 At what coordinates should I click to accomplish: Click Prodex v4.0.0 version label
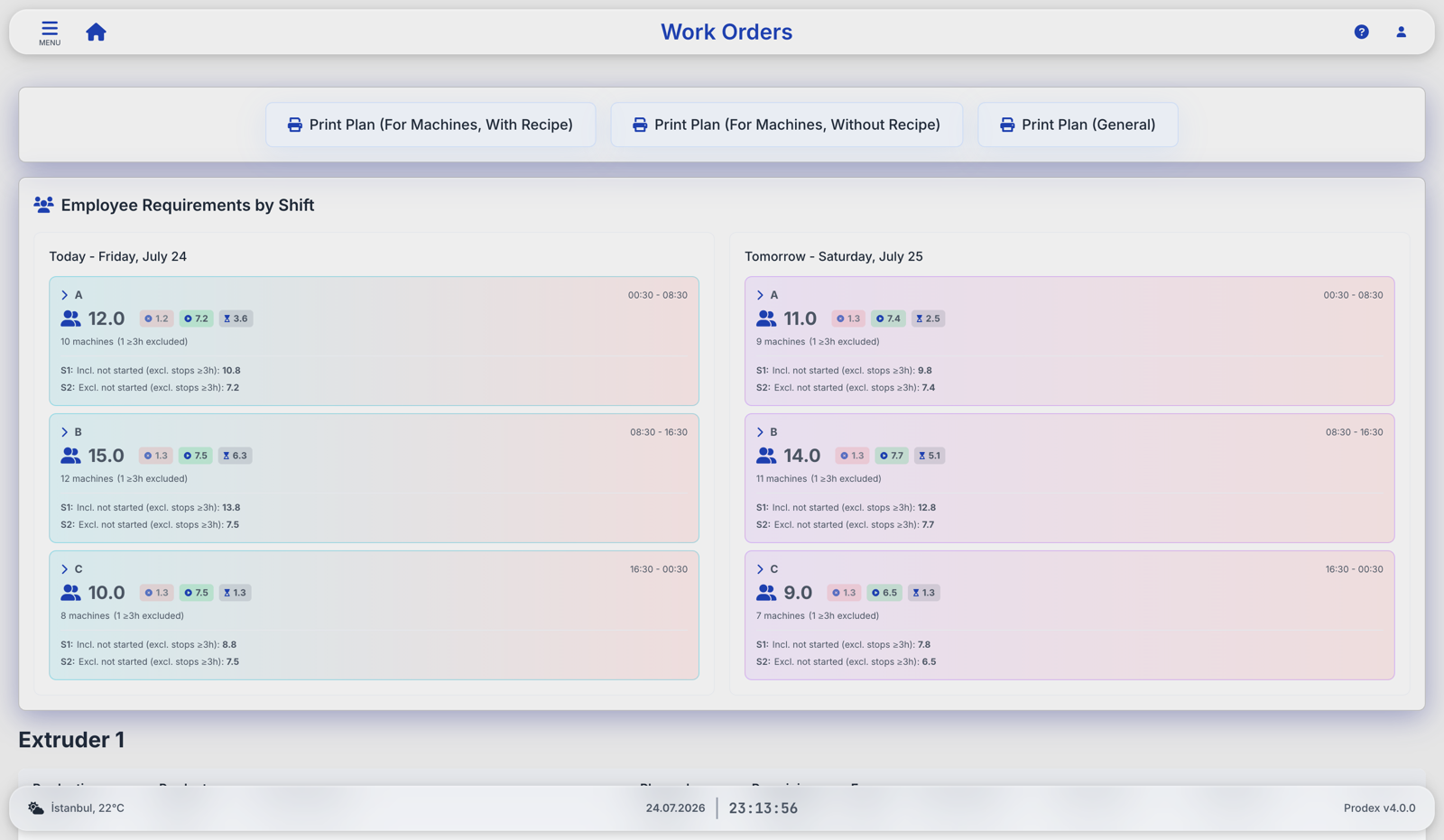tap(1379, 808)
